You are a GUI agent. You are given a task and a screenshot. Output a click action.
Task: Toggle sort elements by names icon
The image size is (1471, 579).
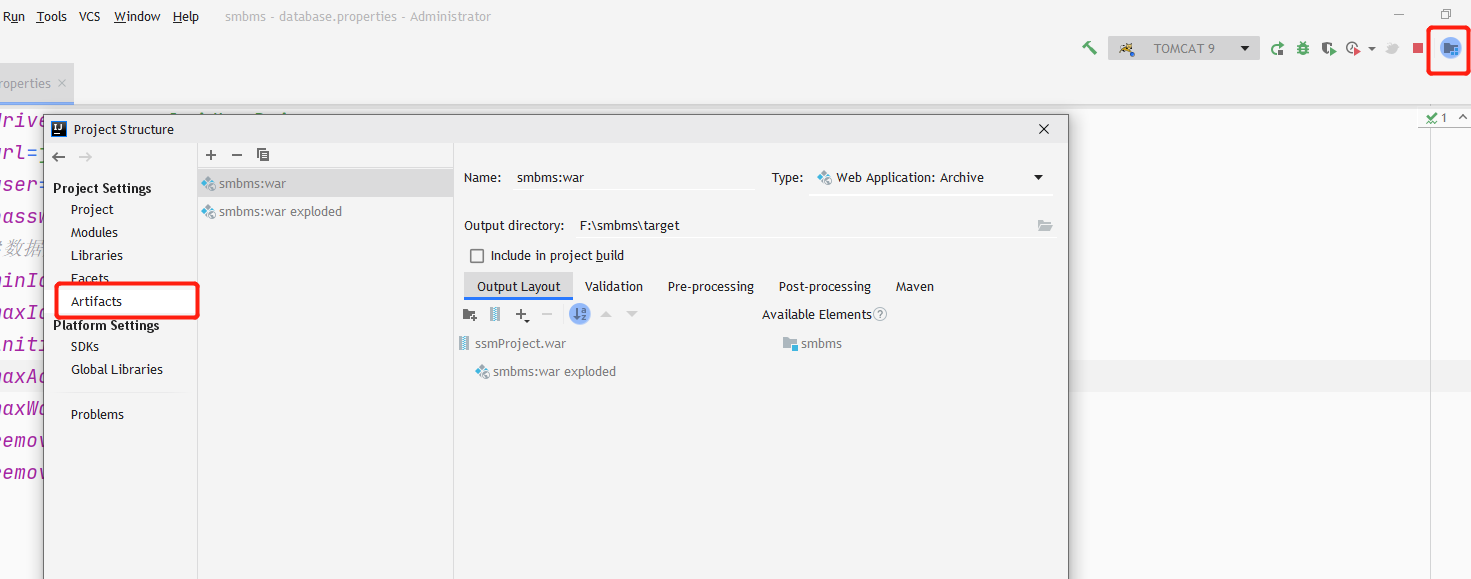580,314
